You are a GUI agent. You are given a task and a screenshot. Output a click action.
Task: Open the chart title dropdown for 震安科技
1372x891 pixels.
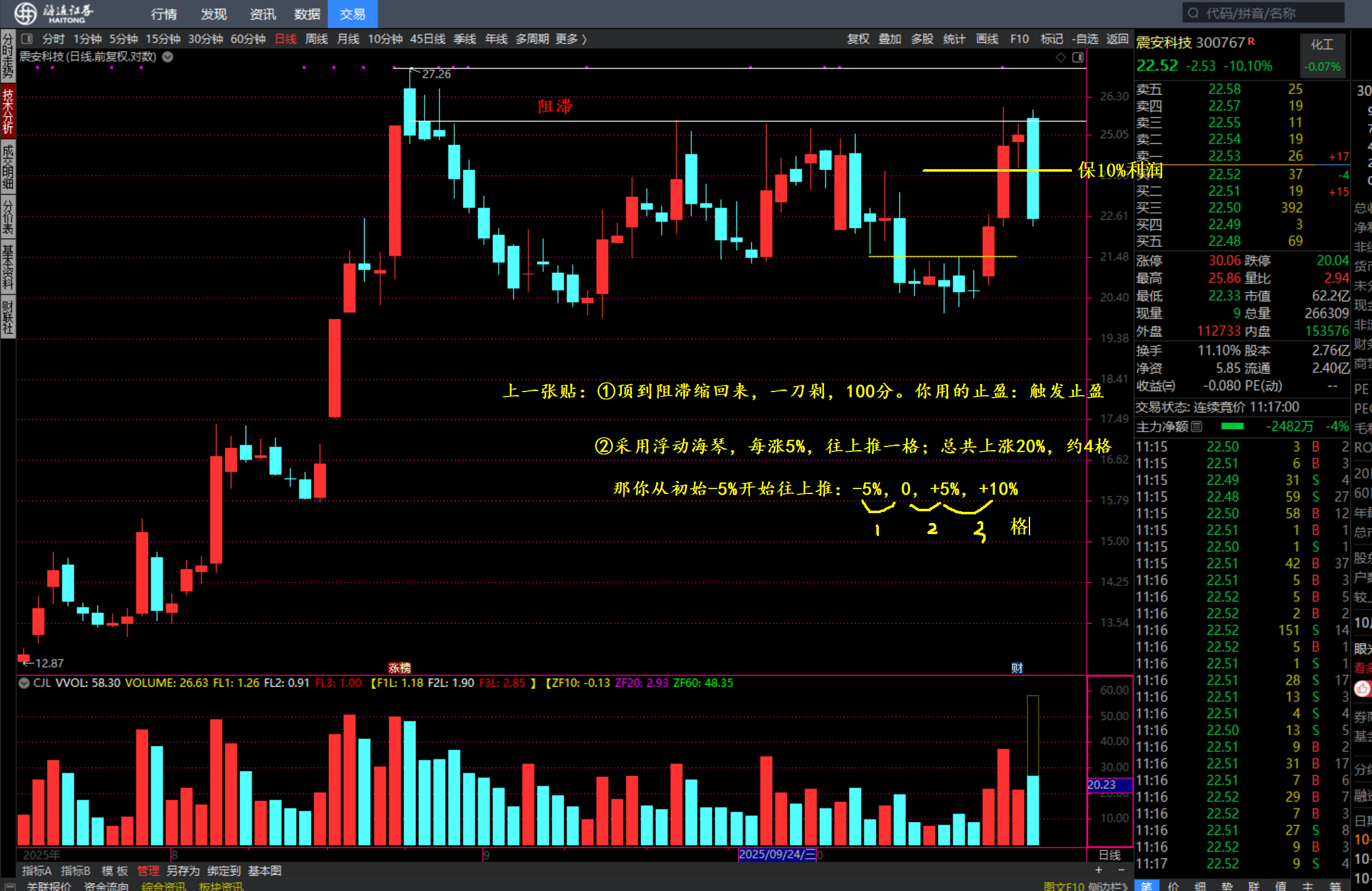167,57
